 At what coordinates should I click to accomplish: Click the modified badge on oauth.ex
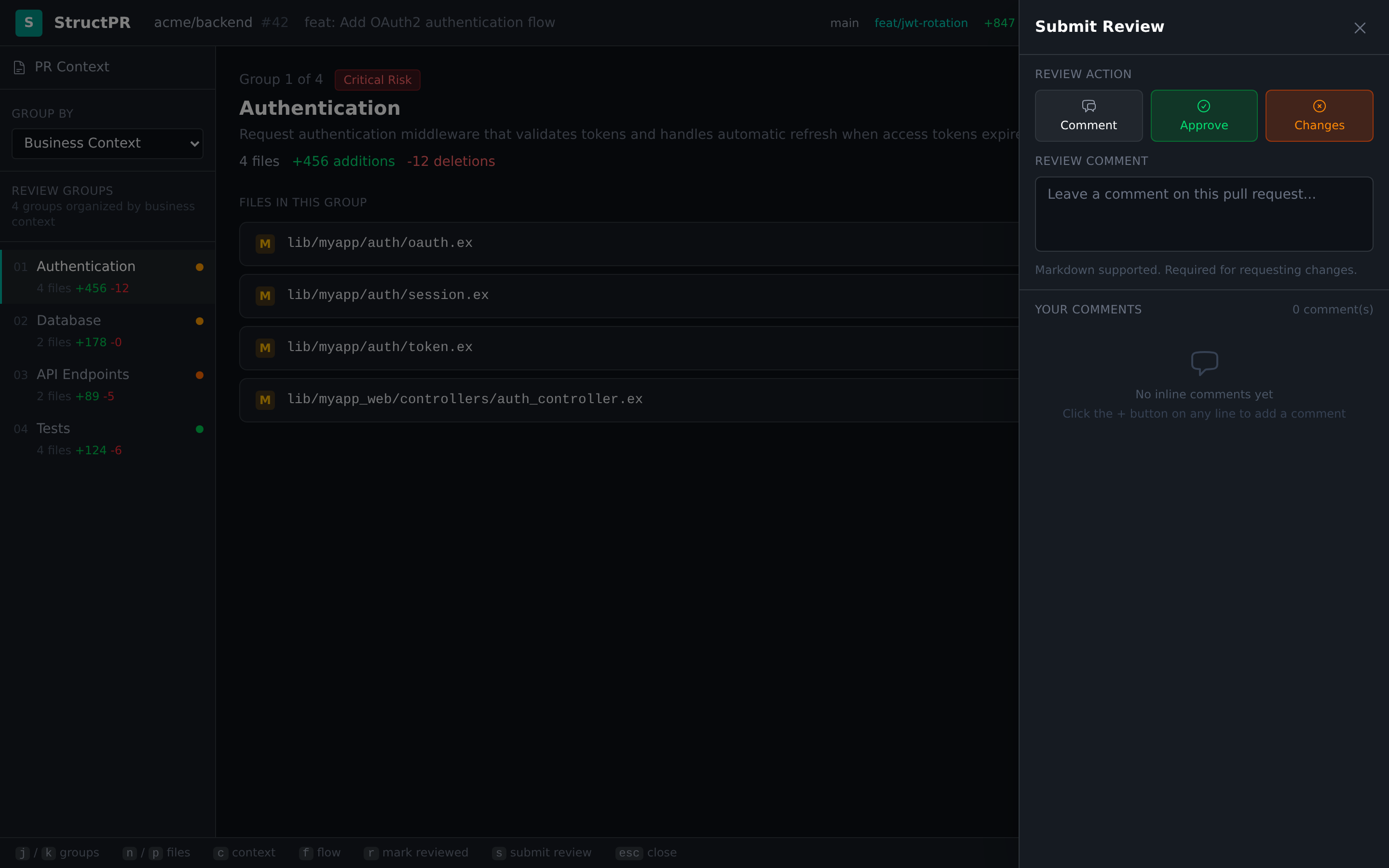pyautogui.click(x=265, y=244)
